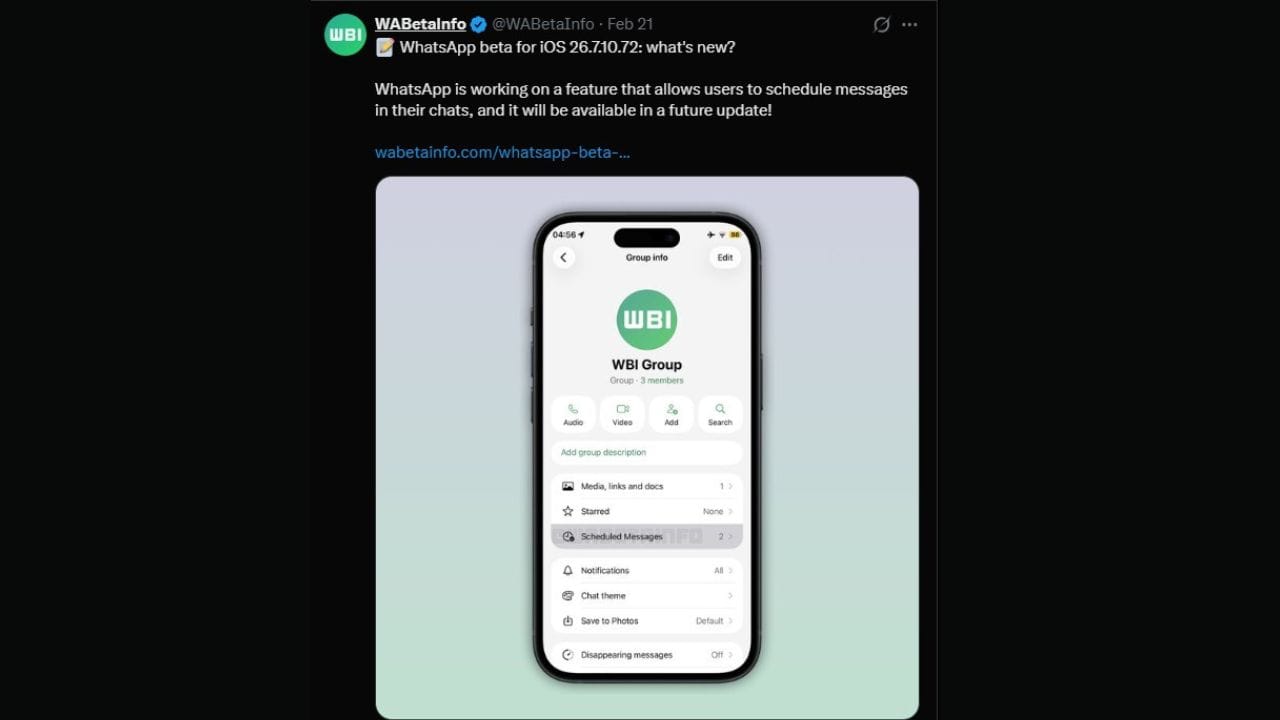Expand the Chat theme row chevron
Screen dimensions: 1280x720
[x=731, y=595]
